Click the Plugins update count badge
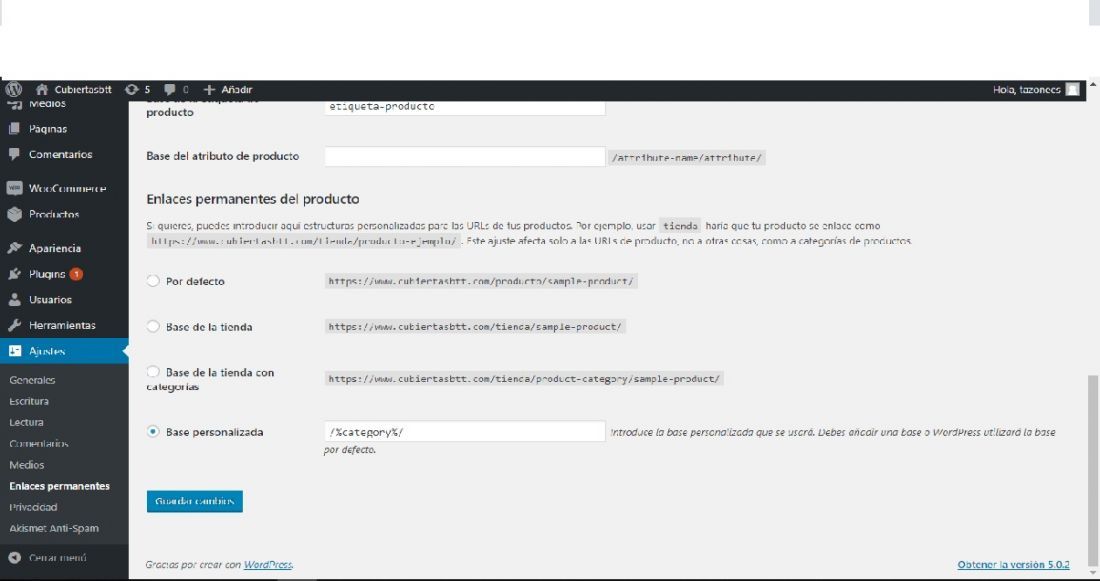Image resolution: width=1100 pixels, height=581 pixels. 76,274
